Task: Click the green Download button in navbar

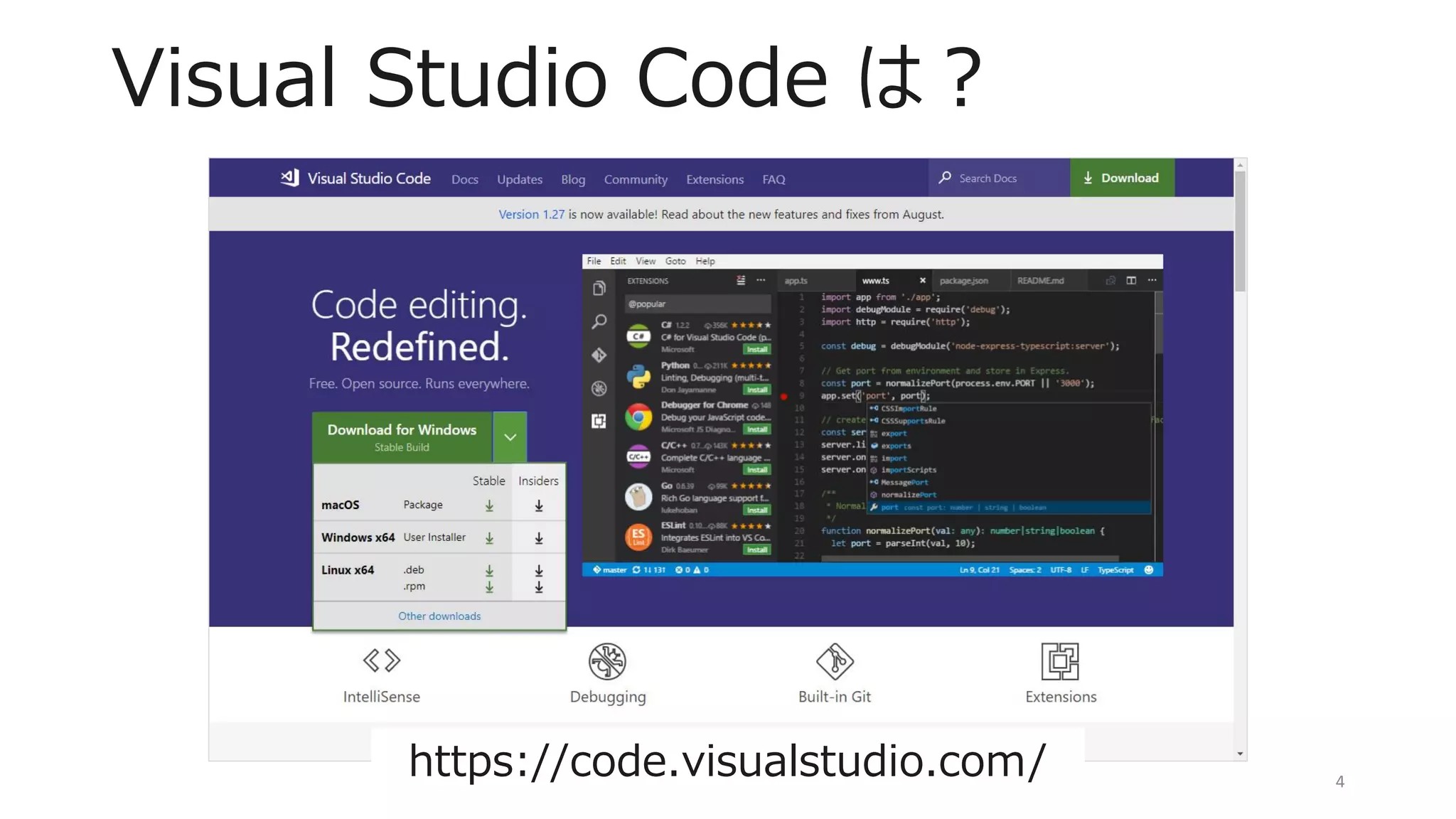Action: coord(1122,178)
